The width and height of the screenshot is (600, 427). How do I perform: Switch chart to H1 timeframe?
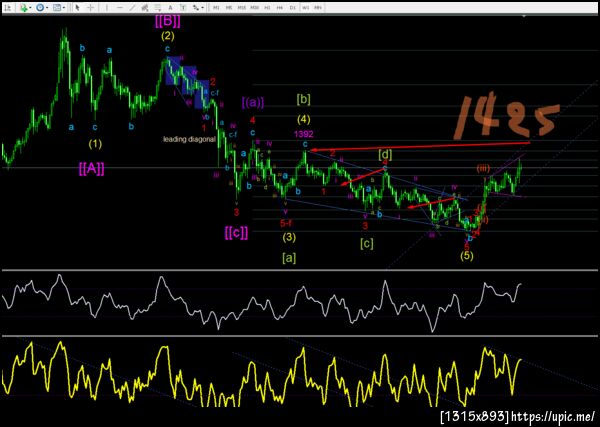coord(267,8)
